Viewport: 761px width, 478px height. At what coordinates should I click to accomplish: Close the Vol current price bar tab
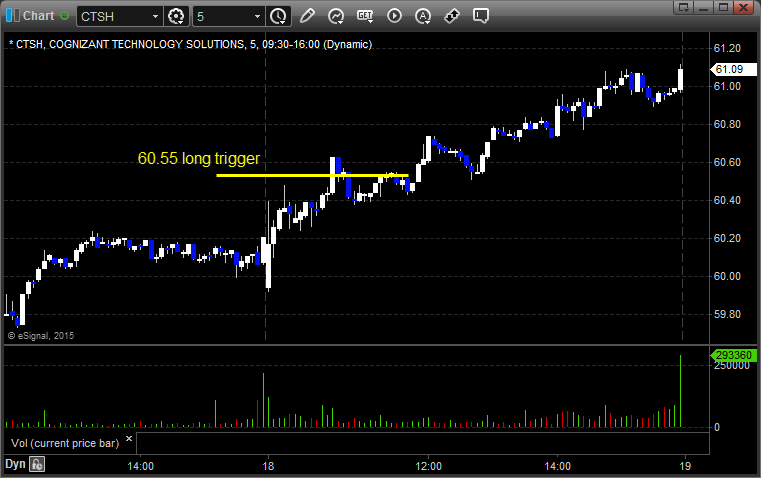[x=128, y=438]
